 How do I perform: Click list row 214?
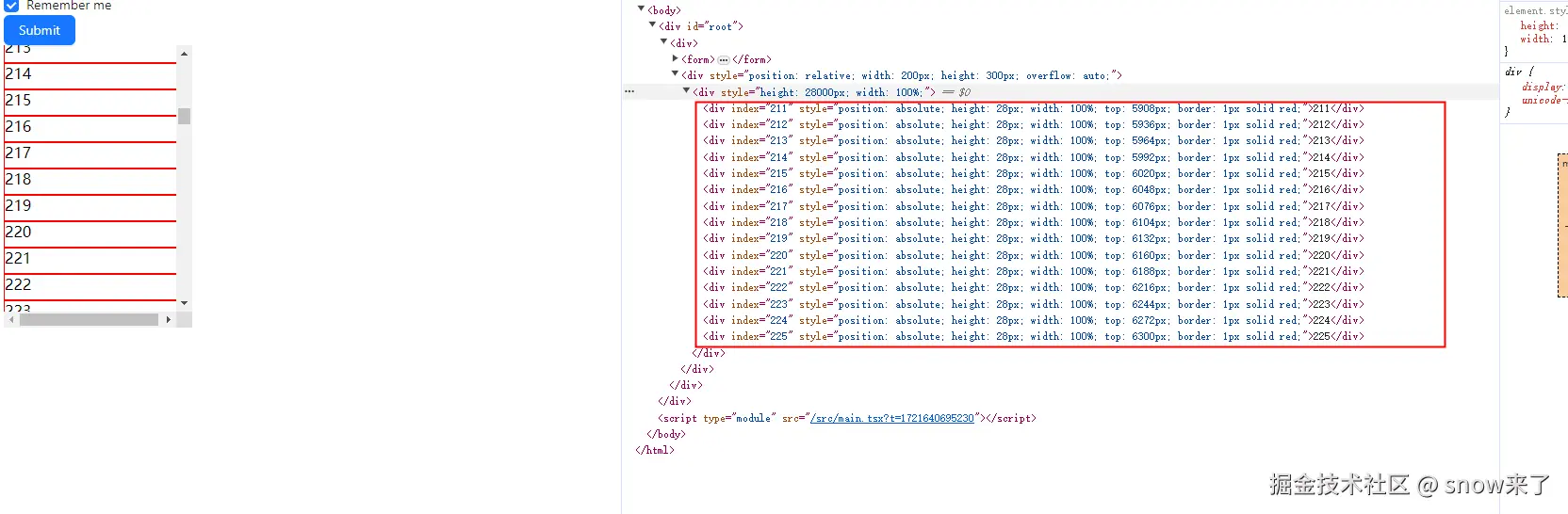pos(90,75)
